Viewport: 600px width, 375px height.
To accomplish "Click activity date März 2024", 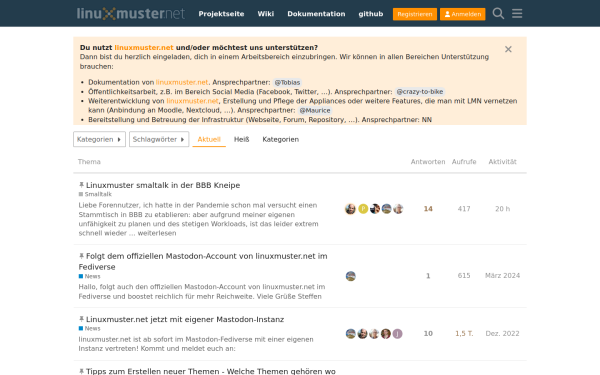I will click(502, 276).
